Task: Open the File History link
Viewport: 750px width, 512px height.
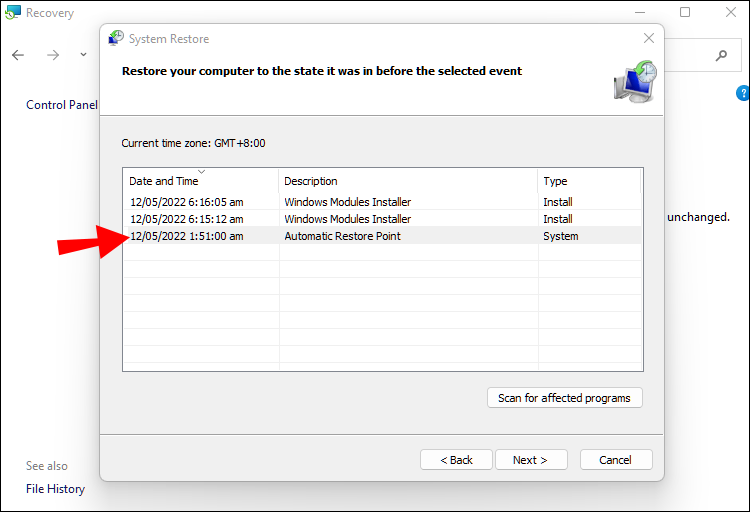Action: click(55, 489)
